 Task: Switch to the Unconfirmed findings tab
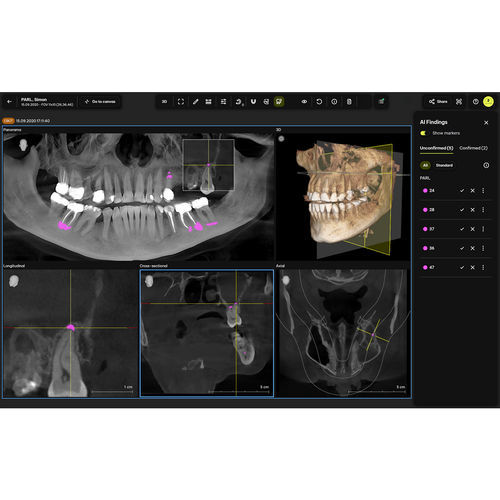436,148
